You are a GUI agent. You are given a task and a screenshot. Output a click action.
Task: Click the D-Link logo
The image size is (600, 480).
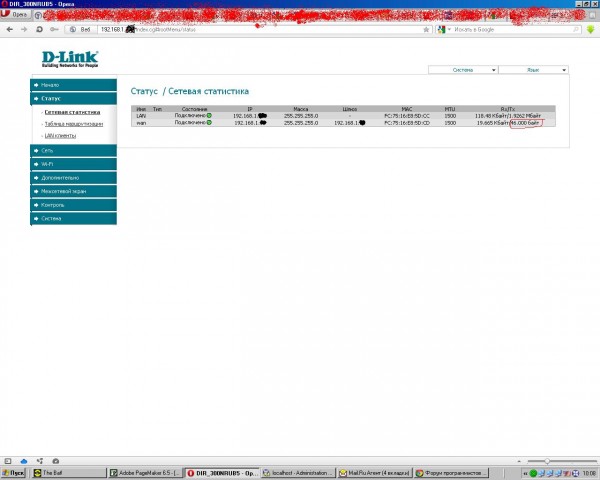[x=70, y=59]
